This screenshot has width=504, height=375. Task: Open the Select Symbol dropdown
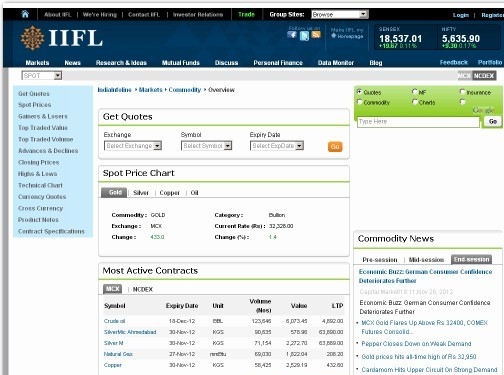tap(206, 146)
